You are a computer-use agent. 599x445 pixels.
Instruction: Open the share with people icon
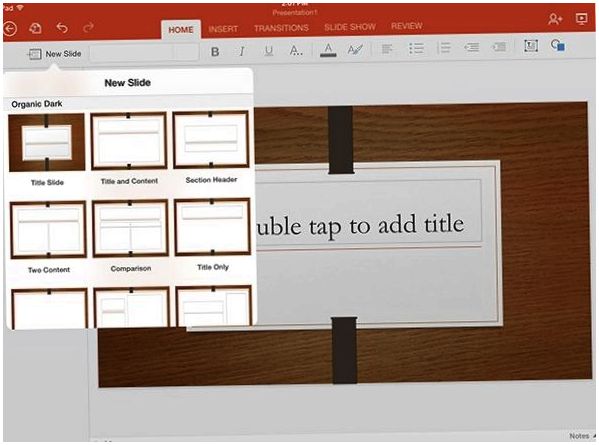[555, 19]
